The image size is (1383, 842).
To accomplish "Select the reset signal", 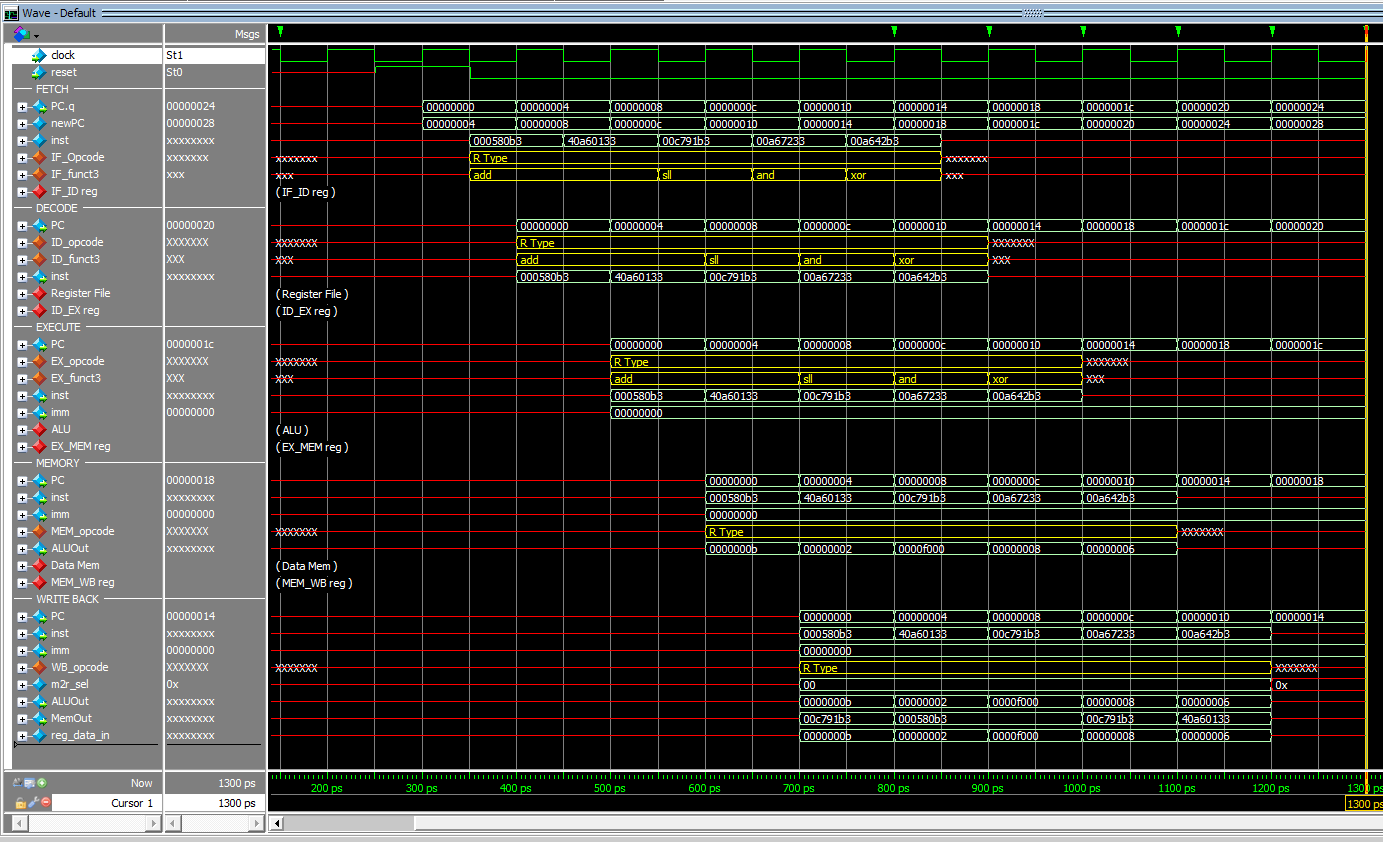I will point(63,72).
